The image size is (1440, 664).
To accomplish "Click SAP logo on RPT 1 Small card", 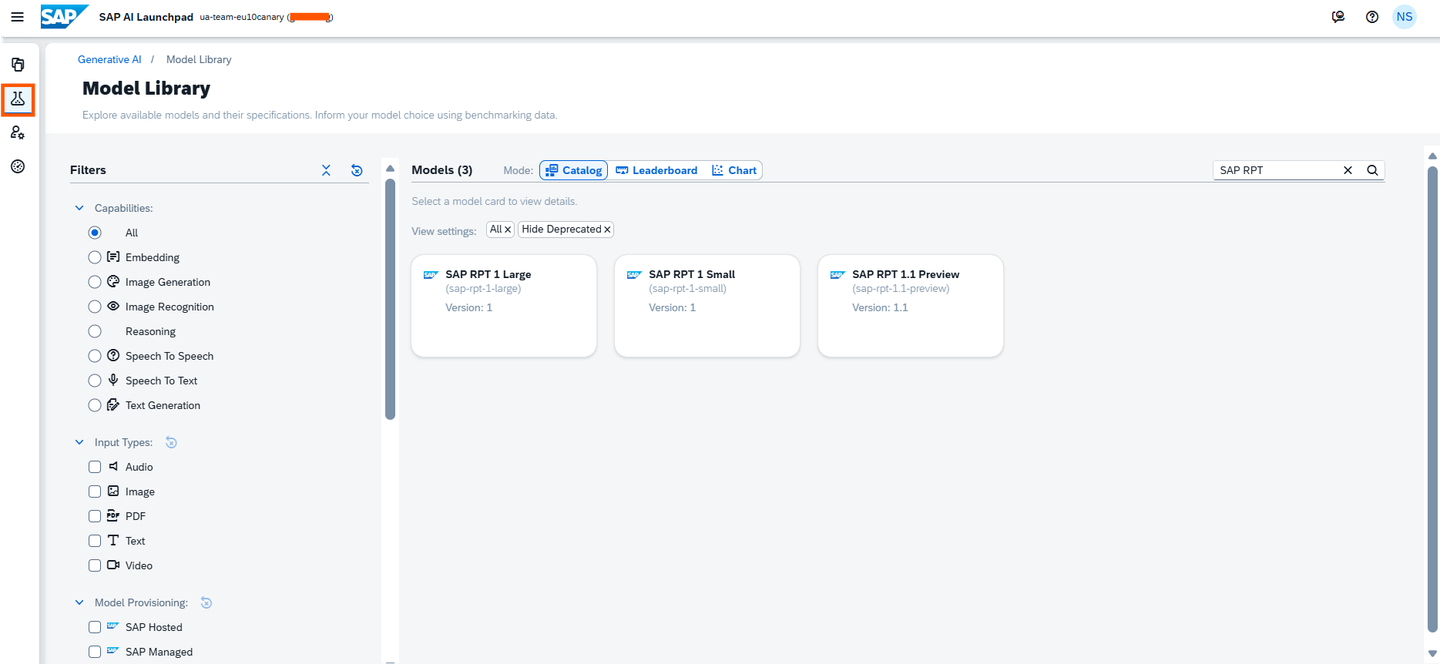I will coord(634,275).
